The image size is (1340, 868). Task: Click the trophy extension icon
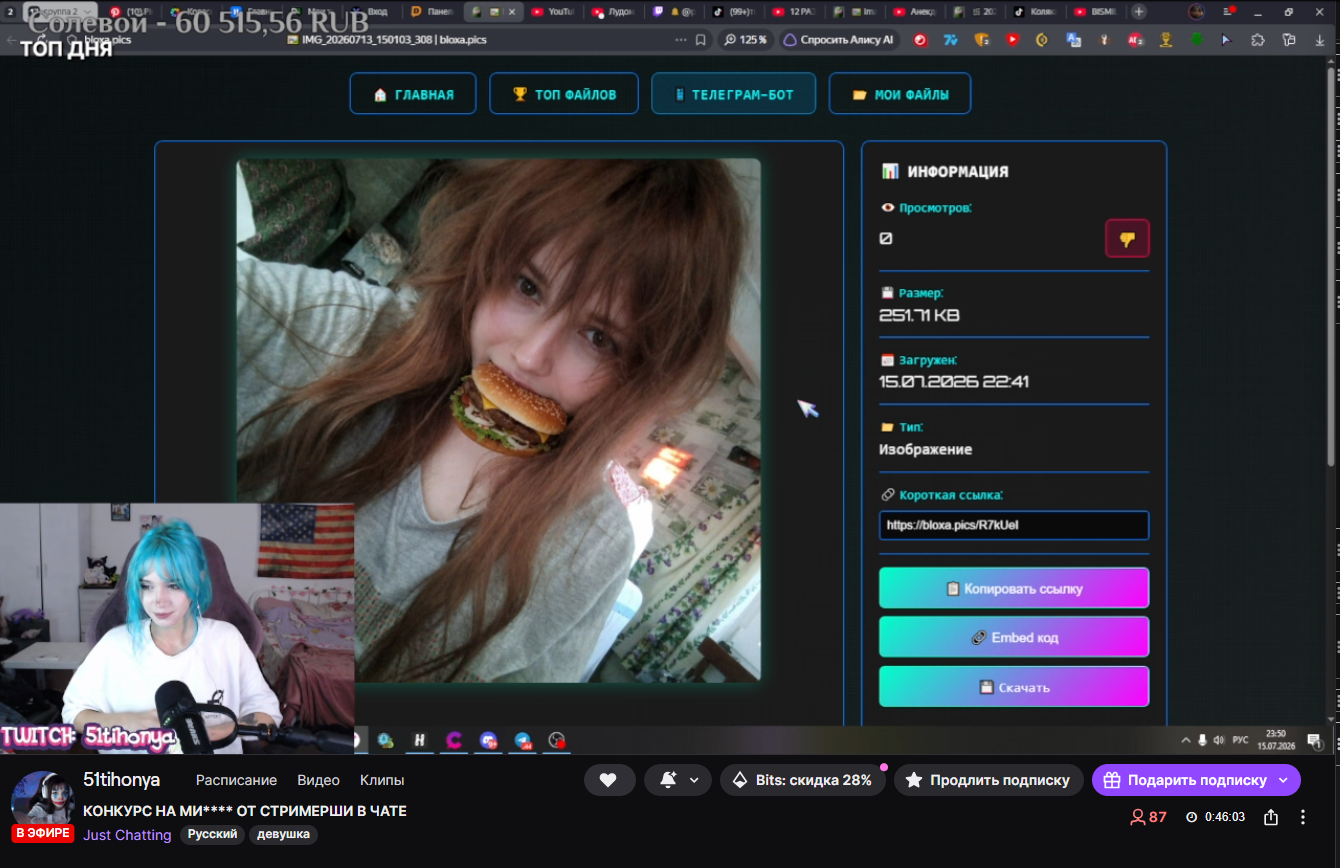tap(1166, 40)
